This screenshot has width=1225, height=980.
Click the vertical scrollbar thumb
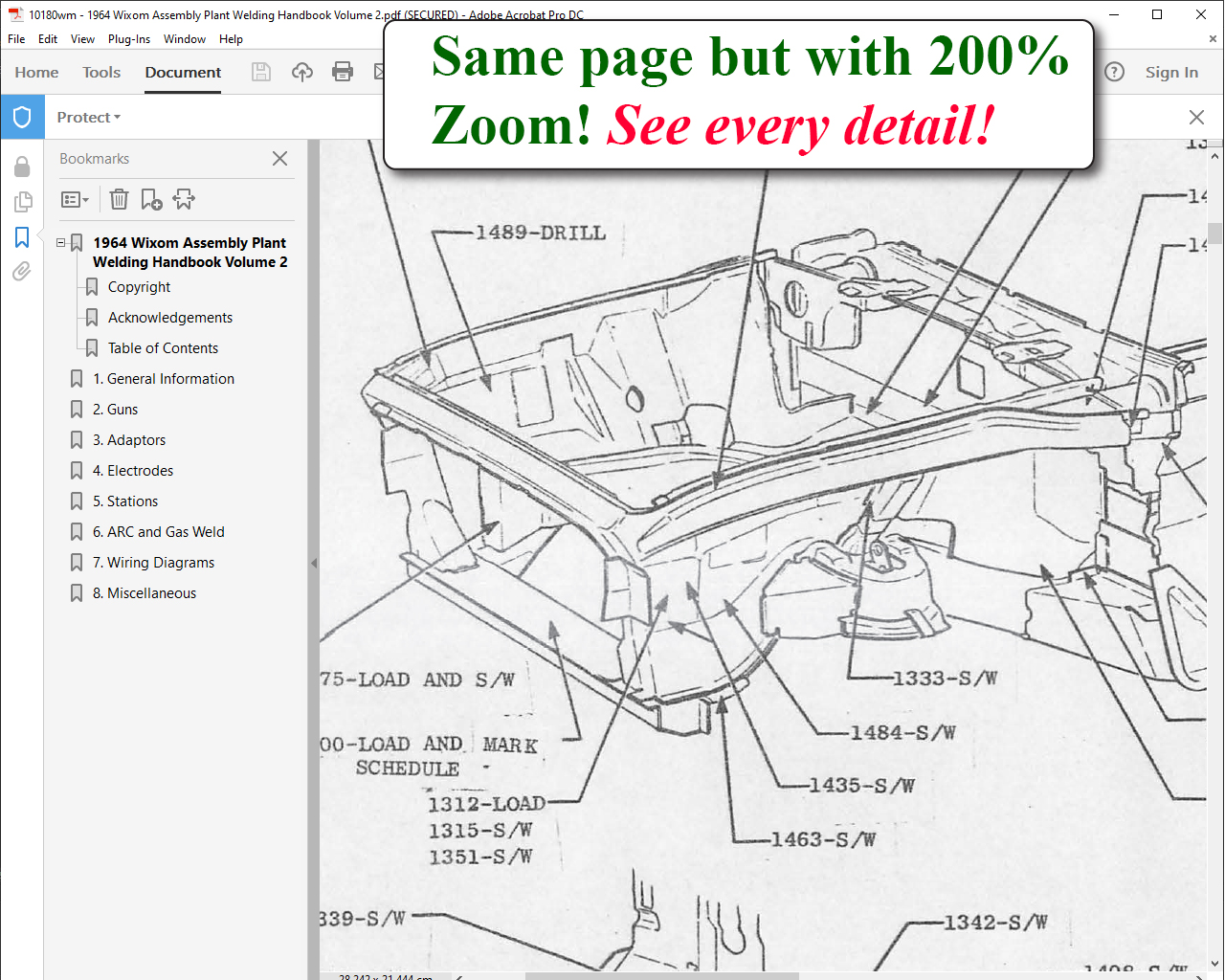coord(1215,234)
